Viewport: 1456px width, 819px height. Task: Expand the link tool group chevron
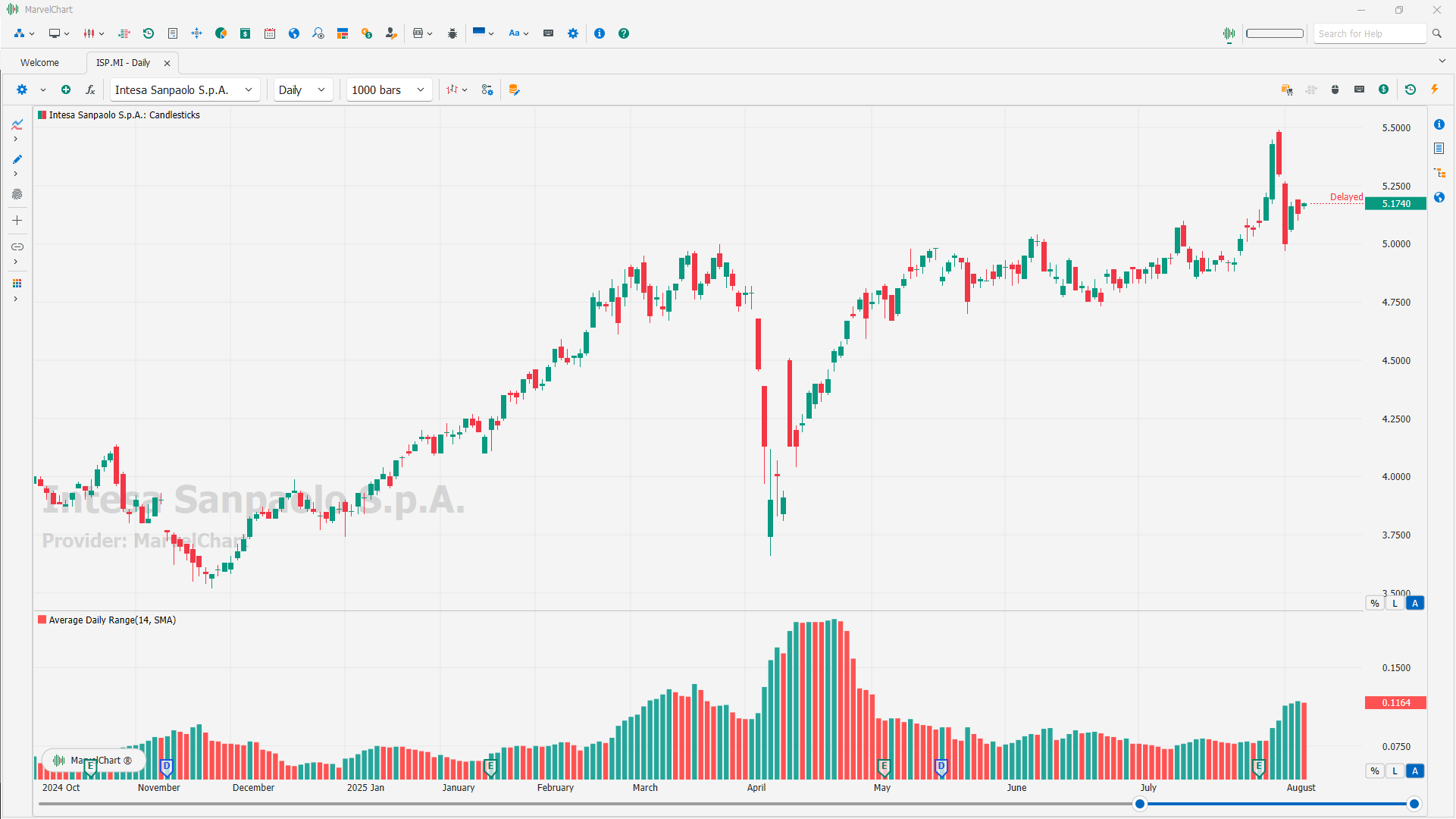pyautogui.click(x=15, y=262)
